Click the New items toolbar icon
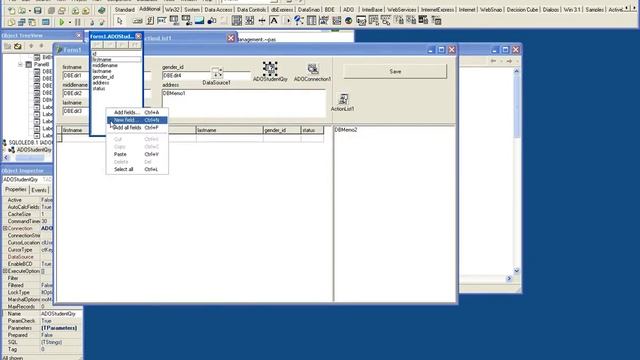 11,10
